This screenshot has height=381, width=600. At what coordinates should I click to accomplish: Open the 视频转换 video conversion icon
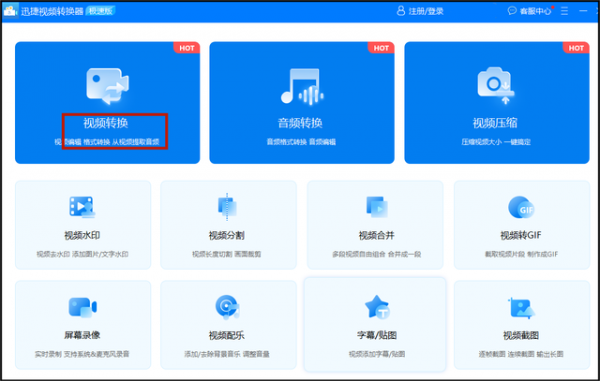(108, 86)
